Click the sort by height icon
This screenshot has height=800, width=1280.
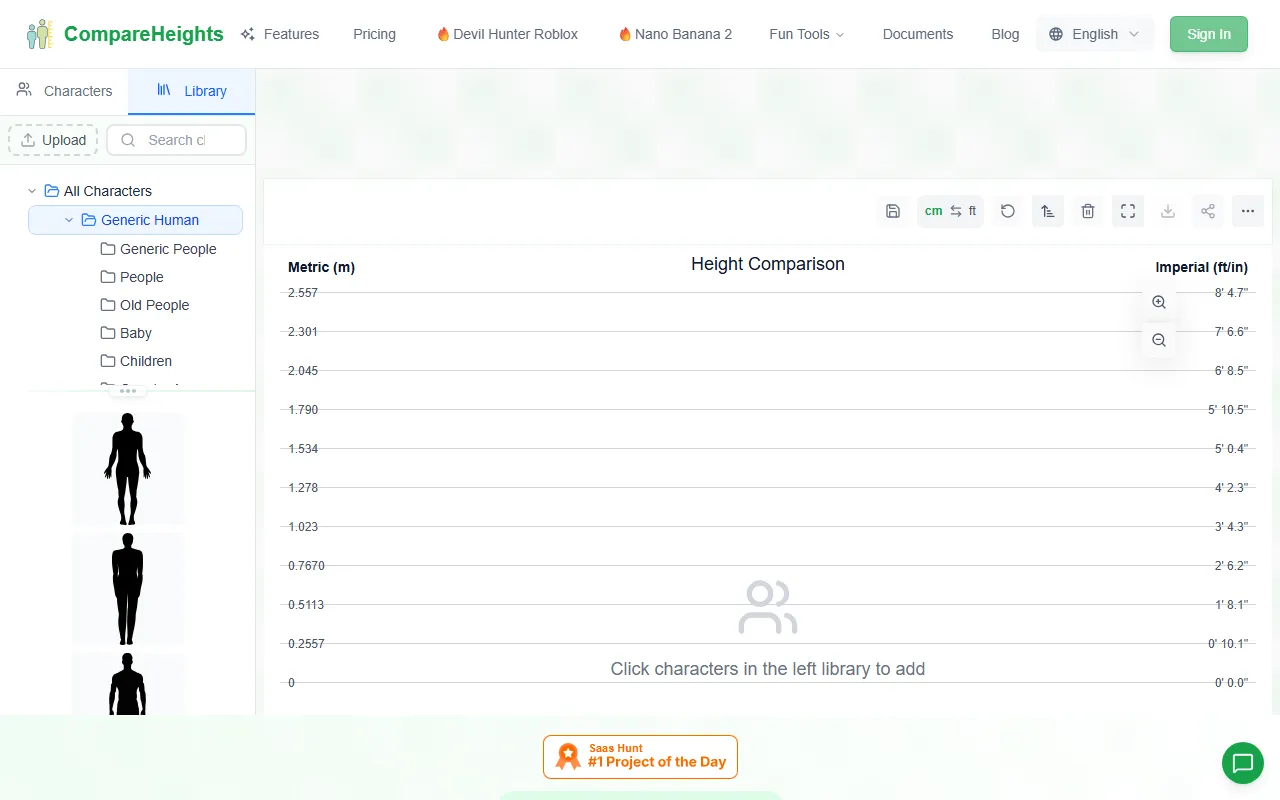pos(1048,211)
